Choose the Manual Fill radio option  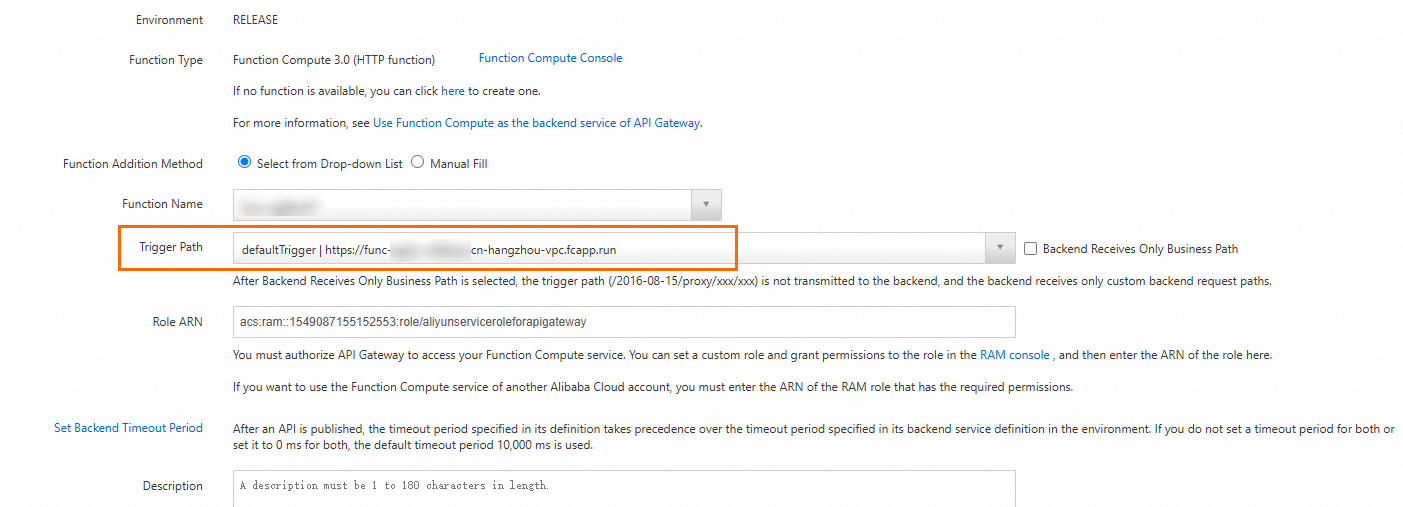pos(418,163)
